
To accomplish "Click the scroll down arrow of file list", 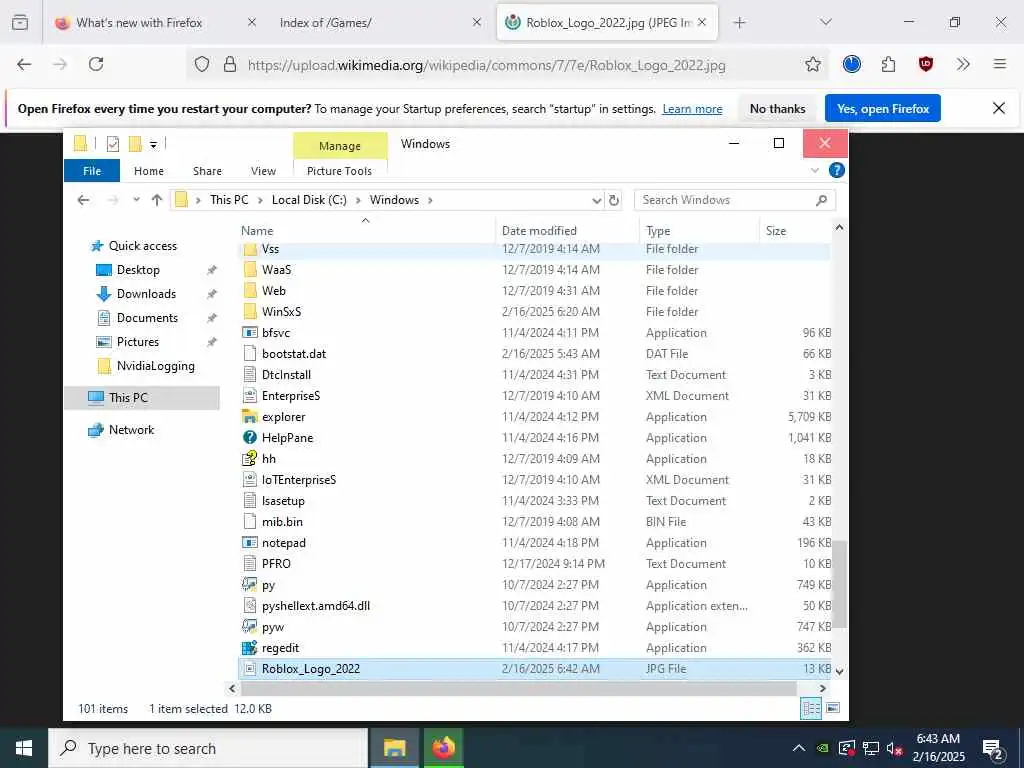I will [839, 671].
